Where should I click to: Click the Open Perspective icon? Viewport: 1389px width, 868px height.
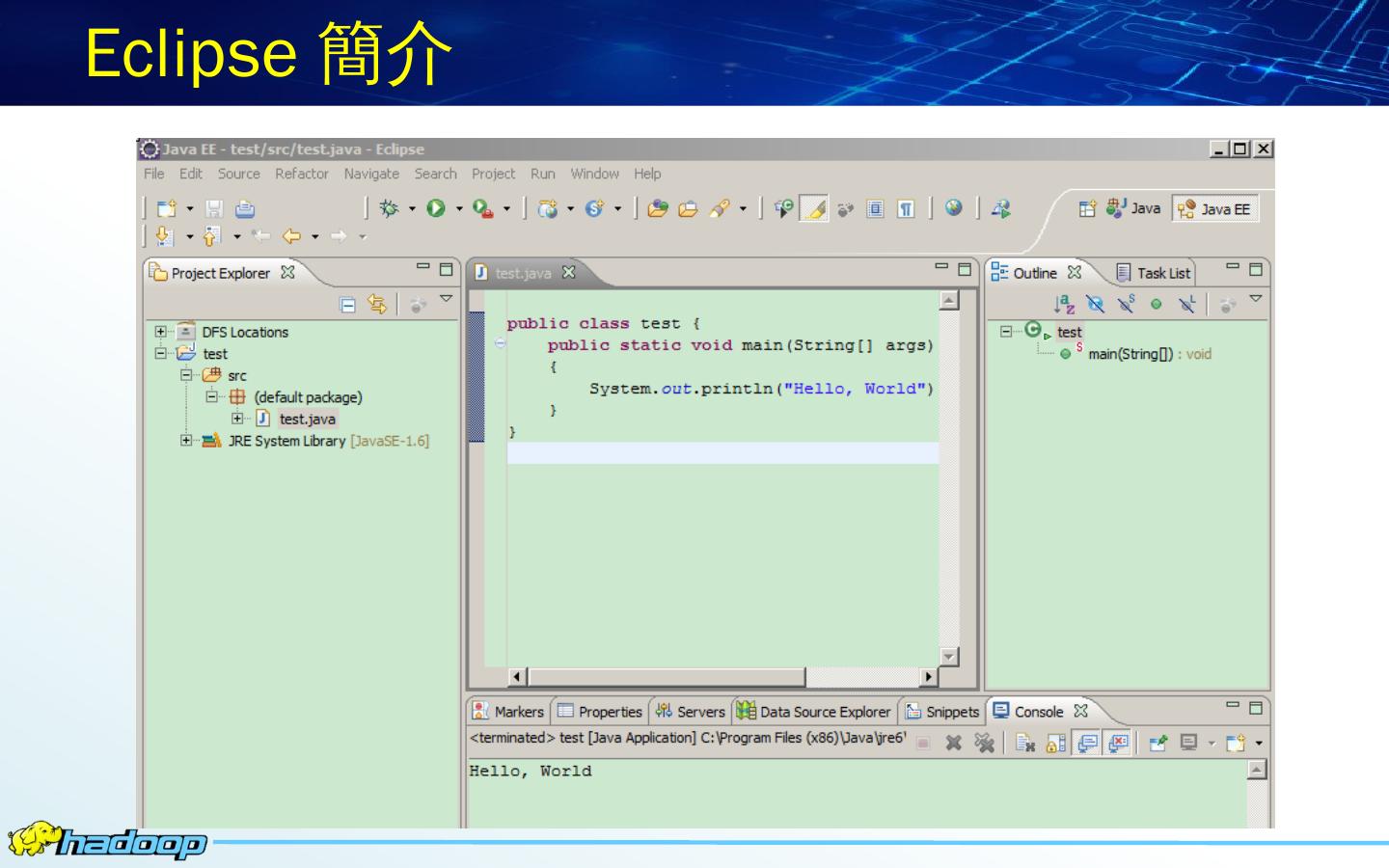[1087, 208]
